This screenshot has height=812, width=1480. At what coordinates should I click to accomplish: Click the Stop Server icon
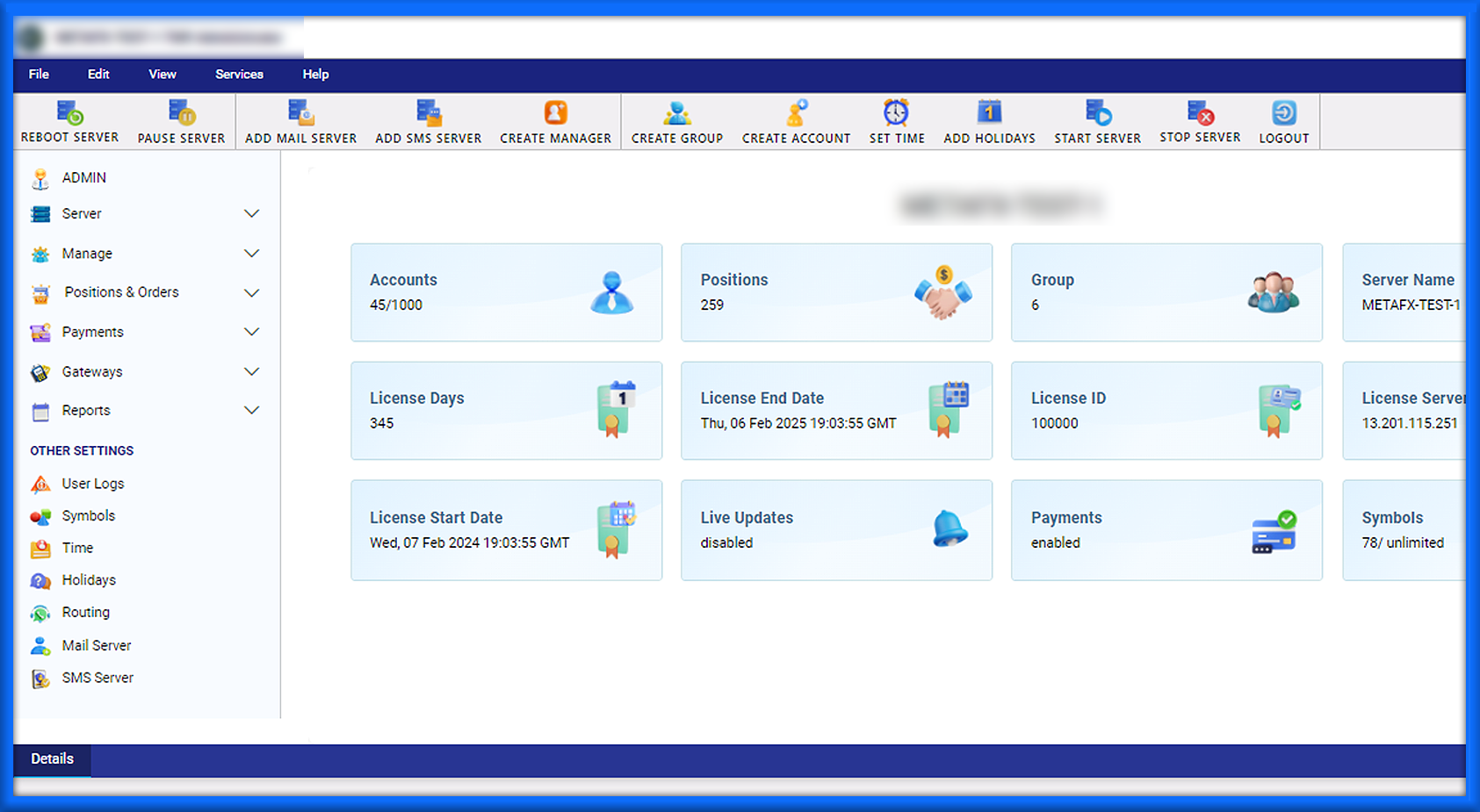point(1200,113)
